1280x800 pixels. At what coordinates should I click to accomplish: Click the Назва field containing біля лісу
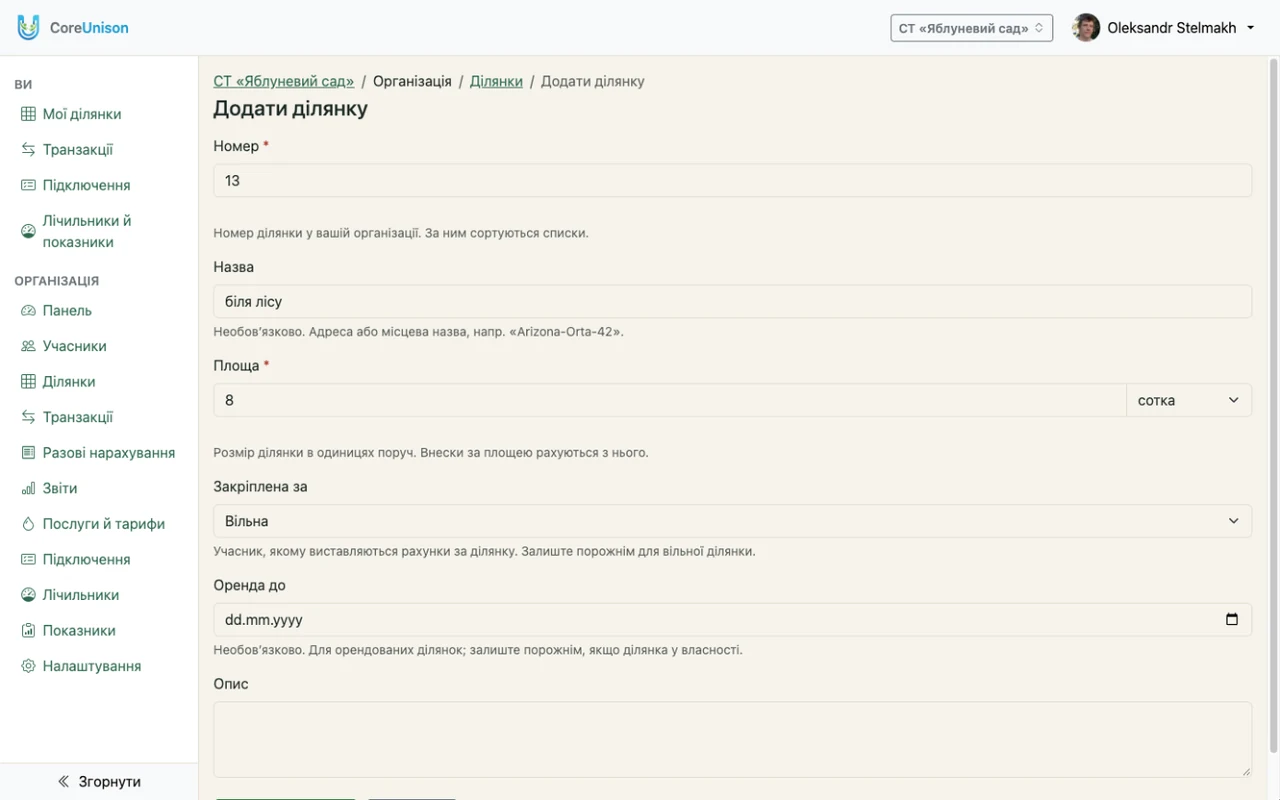point(732,301)
